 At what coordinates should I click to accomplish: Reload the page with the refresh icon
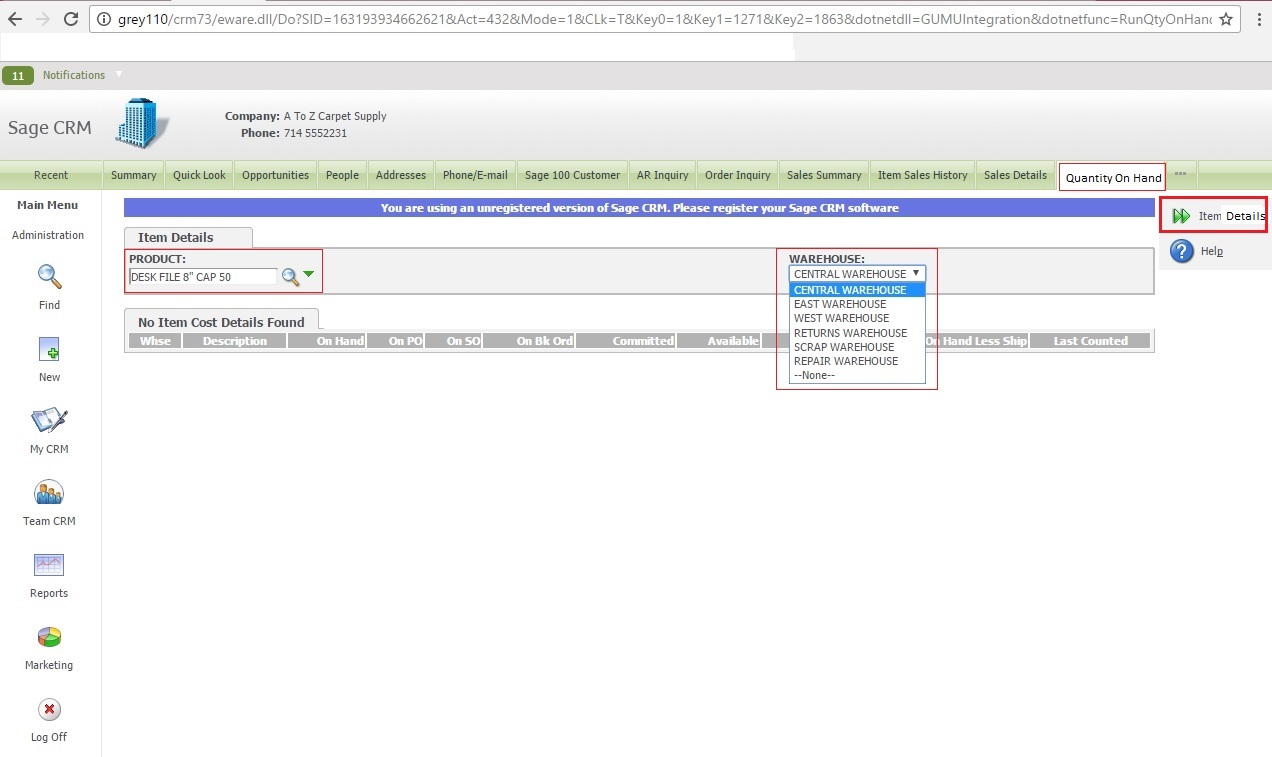[71, 19]
